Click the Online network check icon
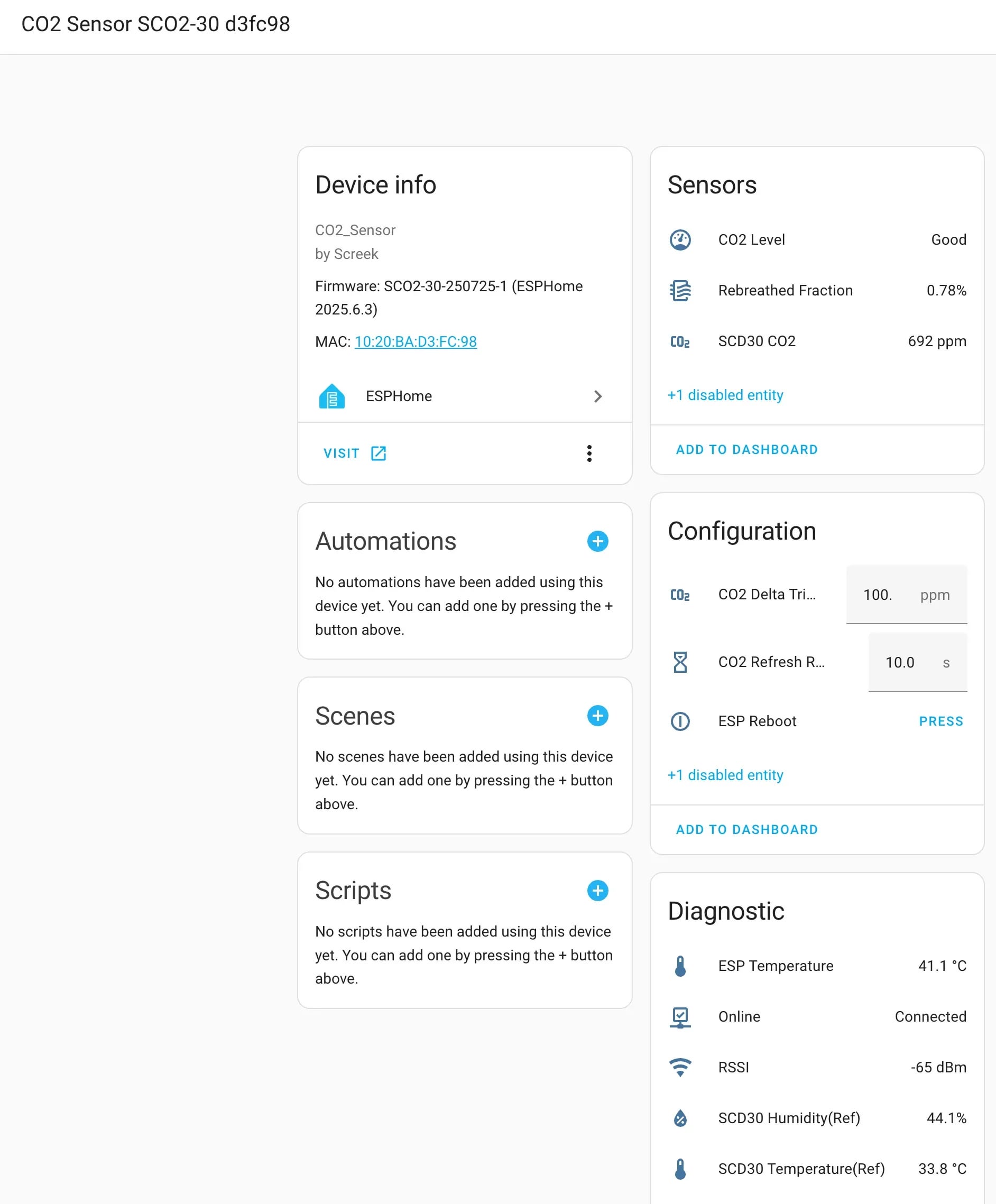 [680, 1017]
